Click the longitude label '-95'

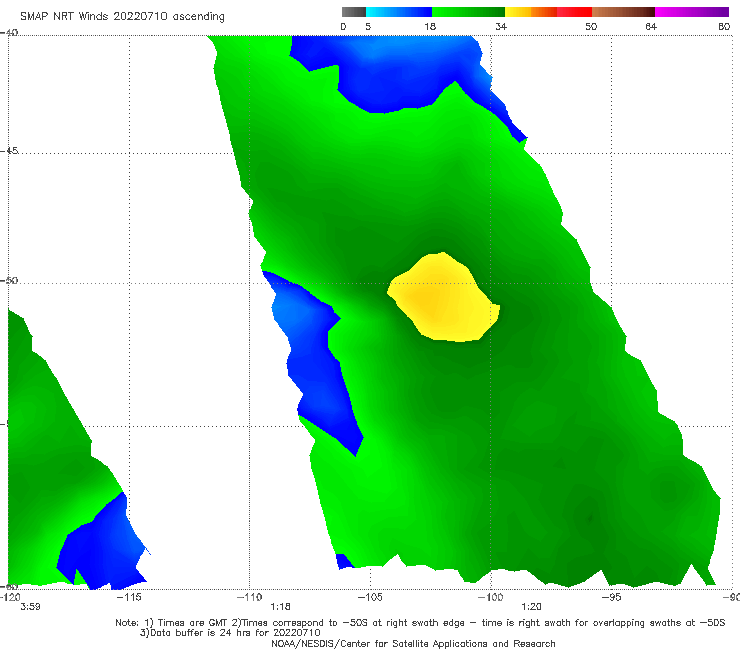(612, 597)
